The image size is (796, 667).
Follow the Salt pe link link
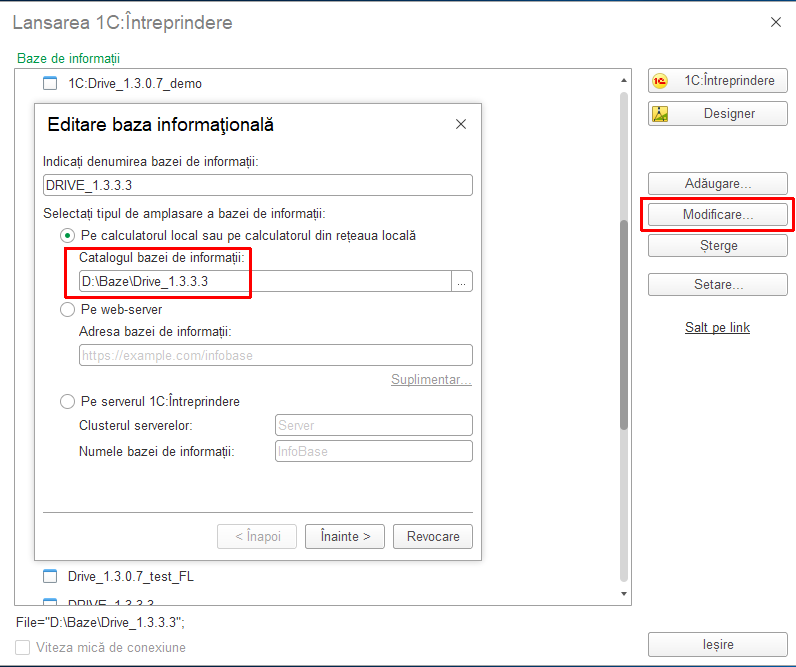(717, 327)
